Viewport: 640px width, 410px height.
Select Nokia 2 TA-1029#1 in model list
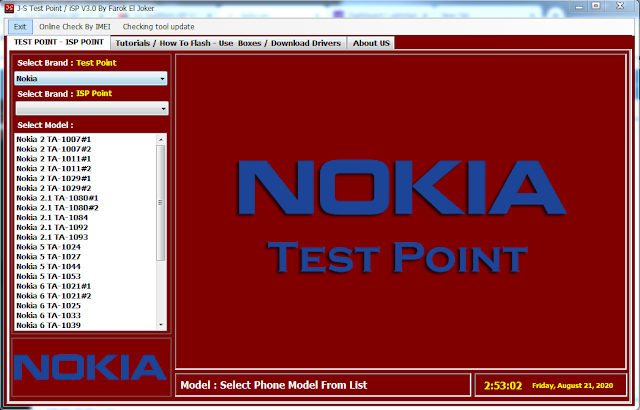click(86, 179)
